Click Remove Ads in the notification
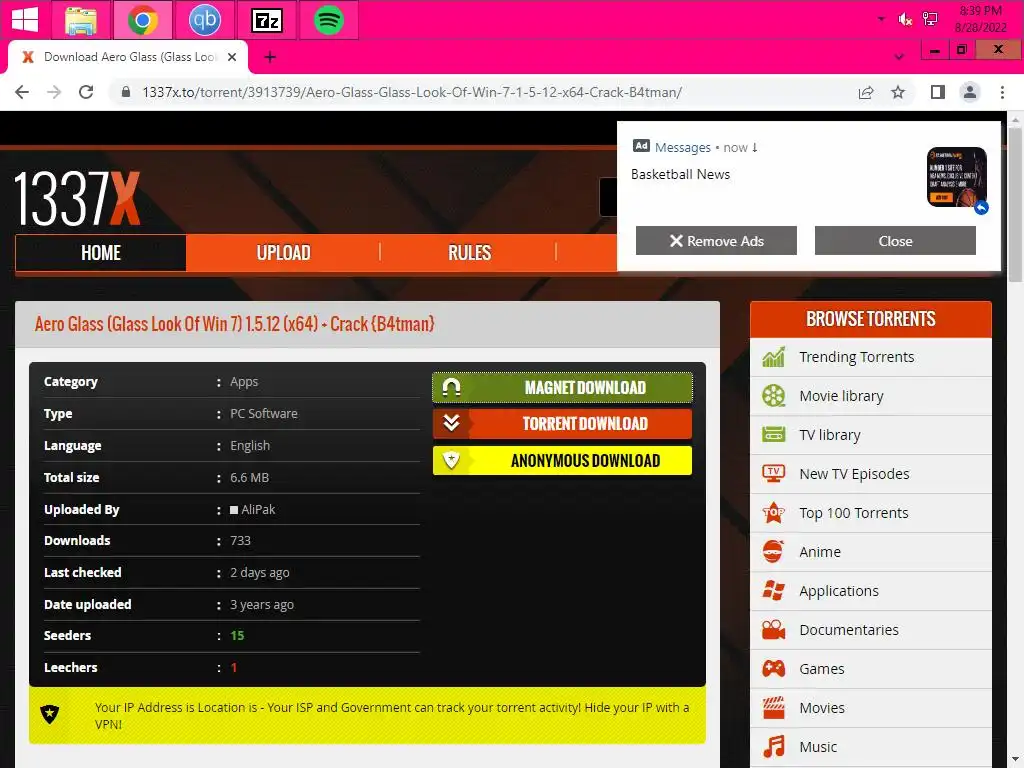Screen dimensions: 1024x768 (716, 241)
